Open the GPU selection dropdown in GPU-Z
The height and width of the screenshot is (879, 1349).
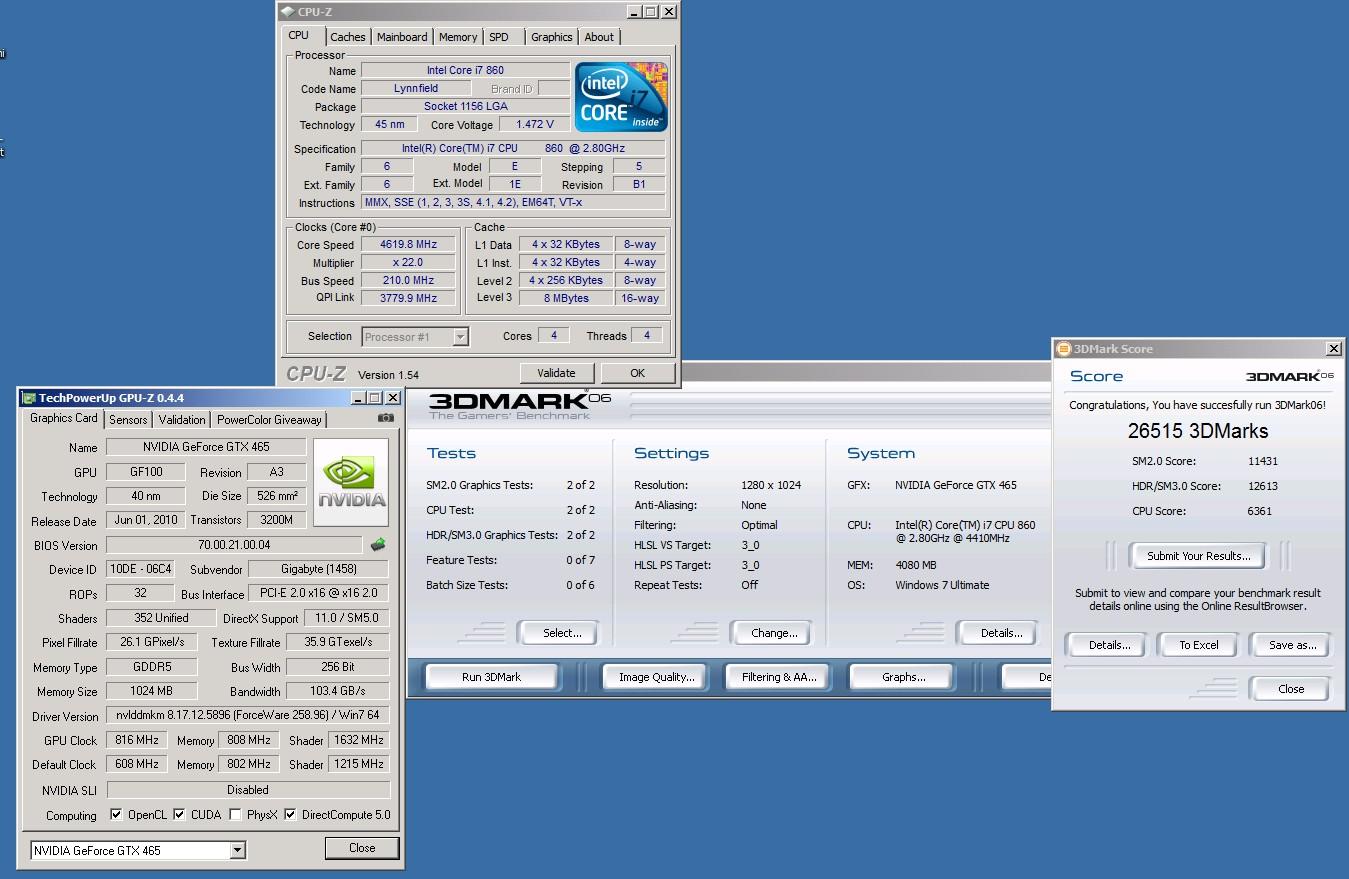(237, 851)
